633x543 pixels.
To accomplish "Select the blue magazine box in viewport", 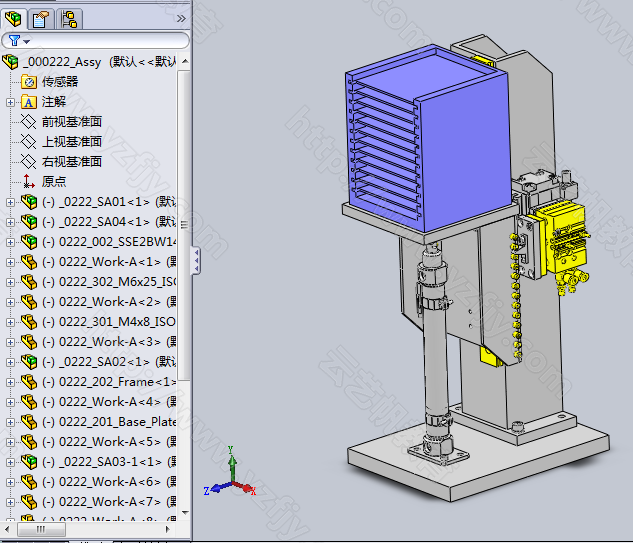I will pyautogui.click(x=428, y=139).
